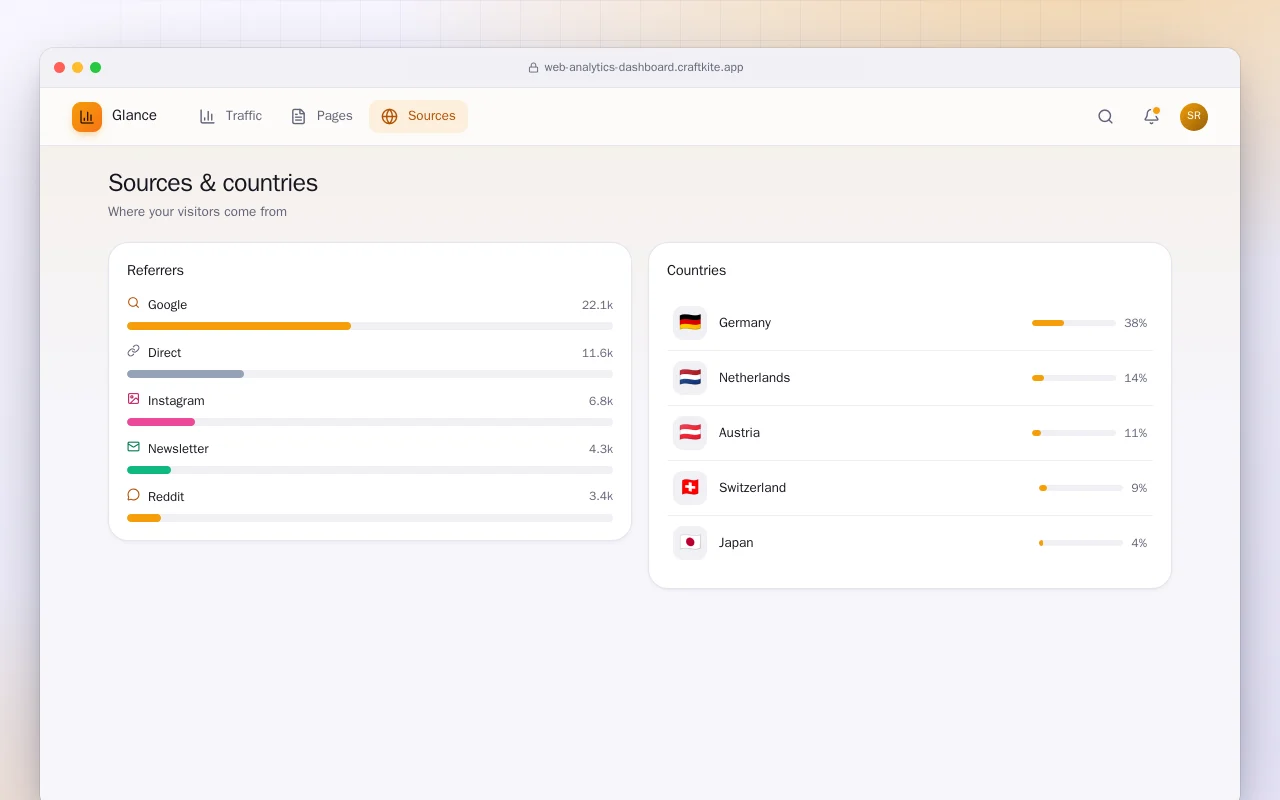Screen dimensions: 1280x800
Task: Click the Japan flag icon
Action: pos(690,542)
